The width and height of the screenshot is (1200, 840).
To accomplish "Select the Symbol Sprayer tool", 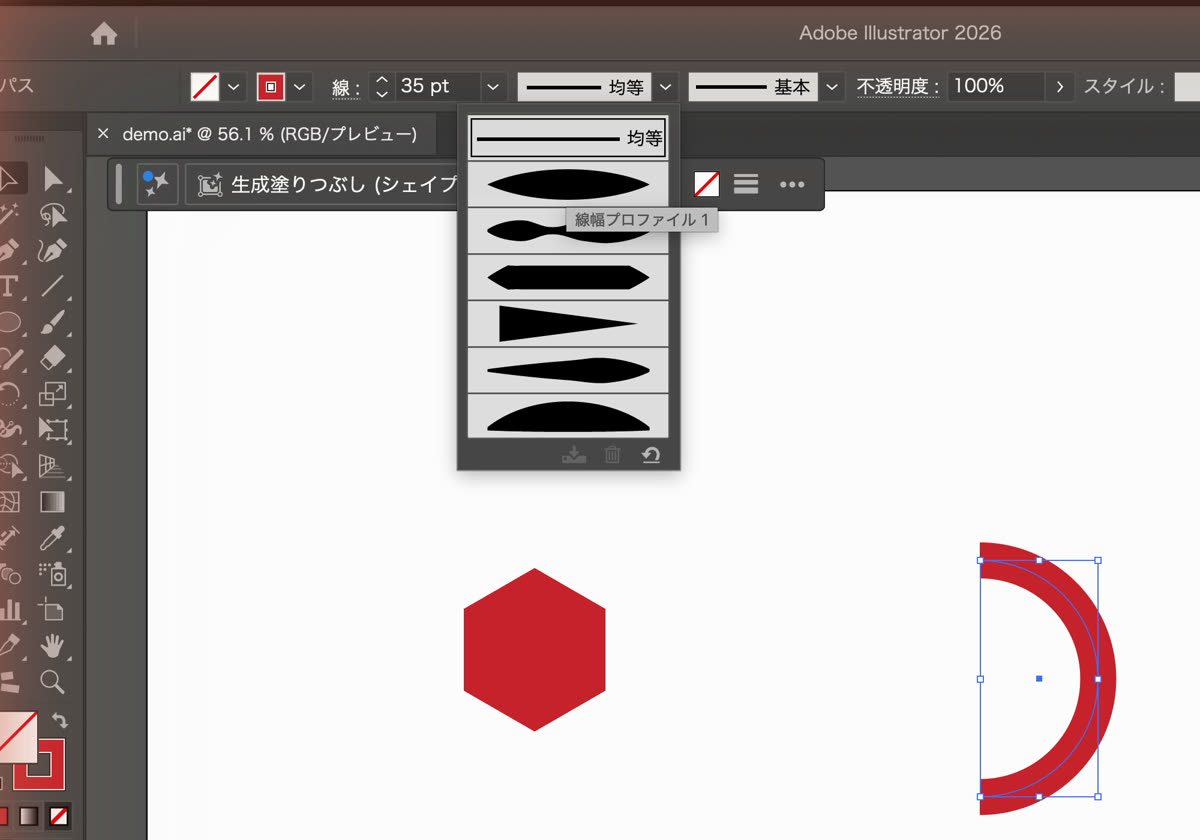I will point(53,574).
